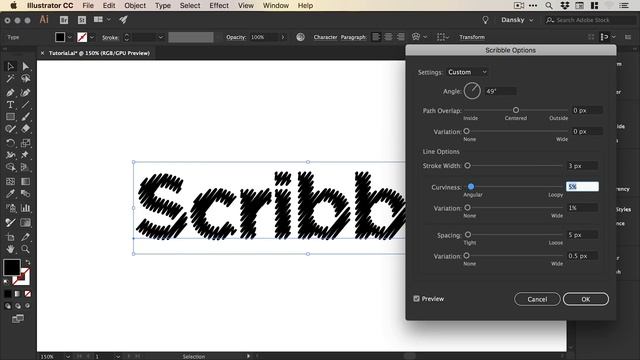Screen dimensions: 640x360
Task: Select the Mesh tool
Action: [x=10, y=182]
